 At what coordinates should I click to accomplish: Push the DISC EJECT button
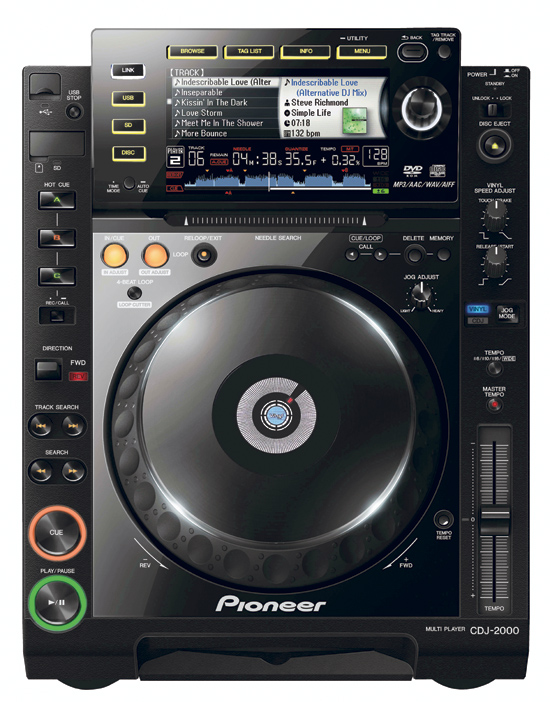click(494, 146)
